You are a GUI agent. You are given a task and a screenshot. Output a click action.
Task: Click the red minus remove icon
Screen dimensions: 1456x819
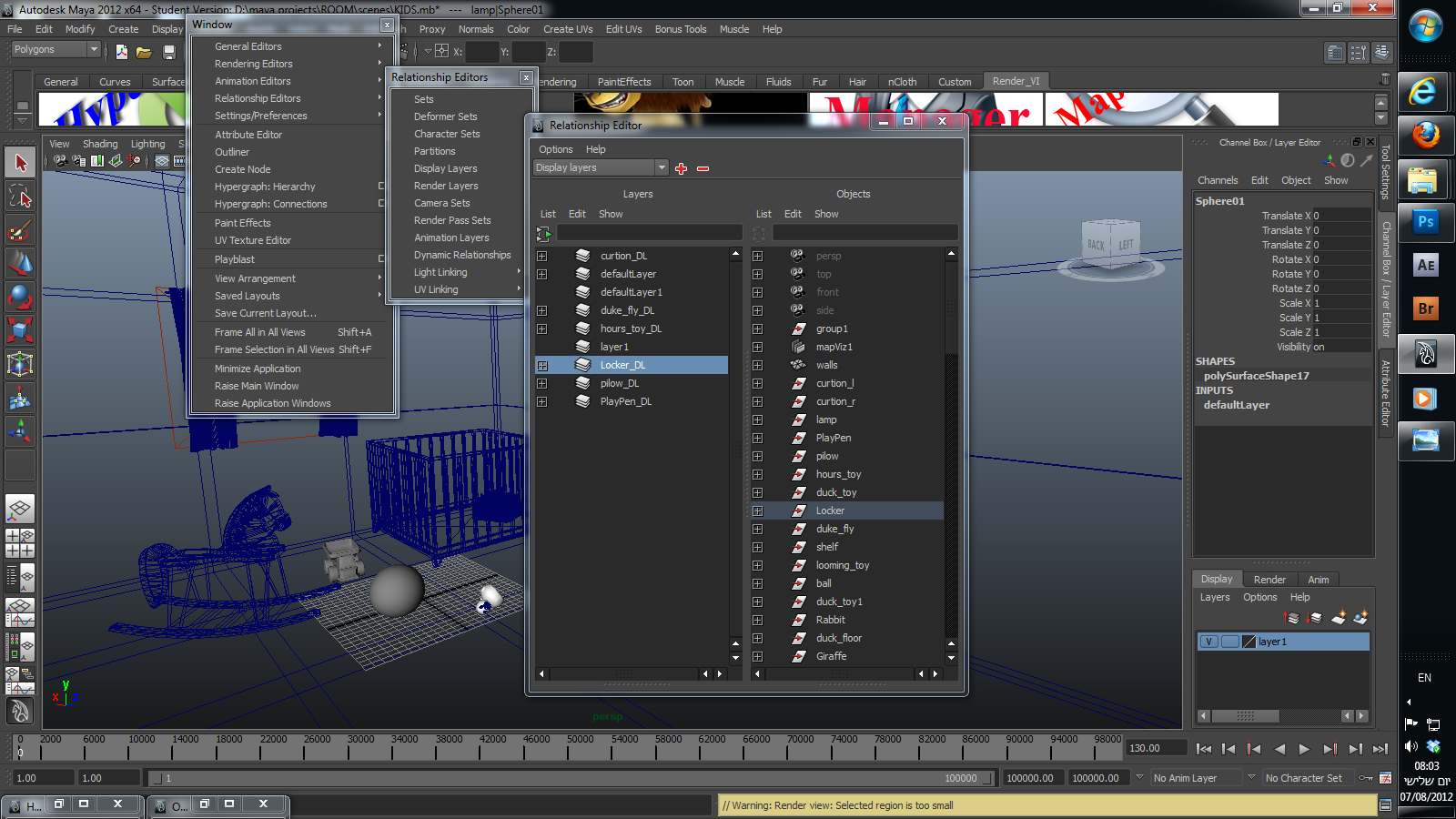tap(703, 168)
